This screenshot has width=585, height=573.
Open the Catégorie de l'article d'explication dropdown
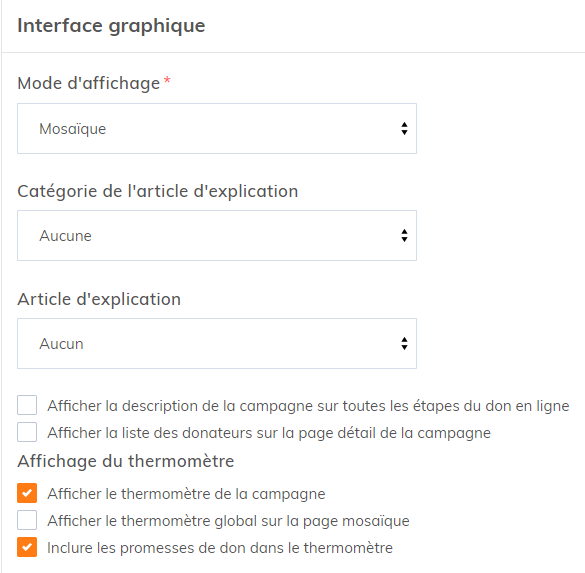[217, 235]
